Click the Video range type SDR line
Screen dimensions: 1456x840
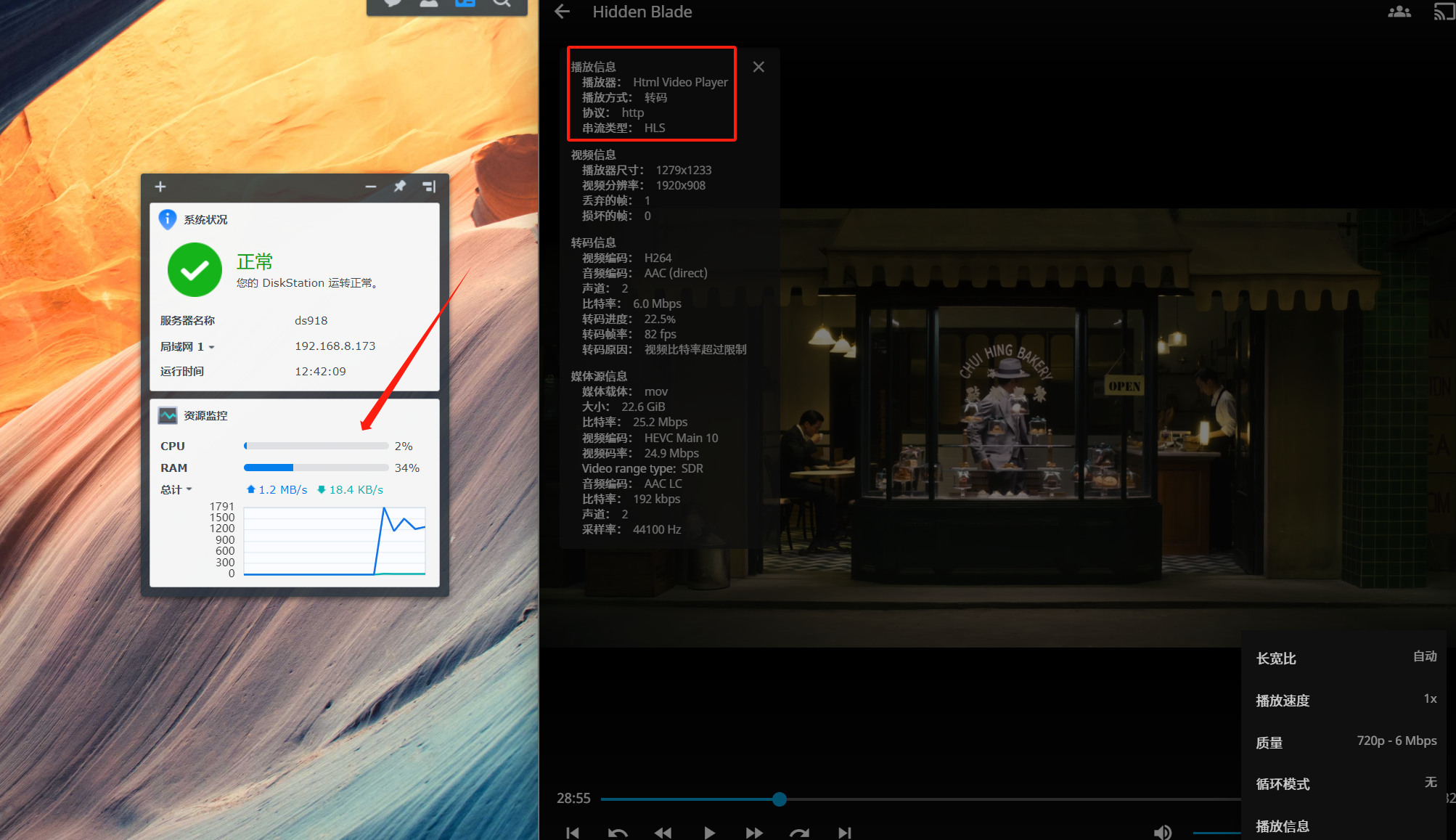(642, 468)
